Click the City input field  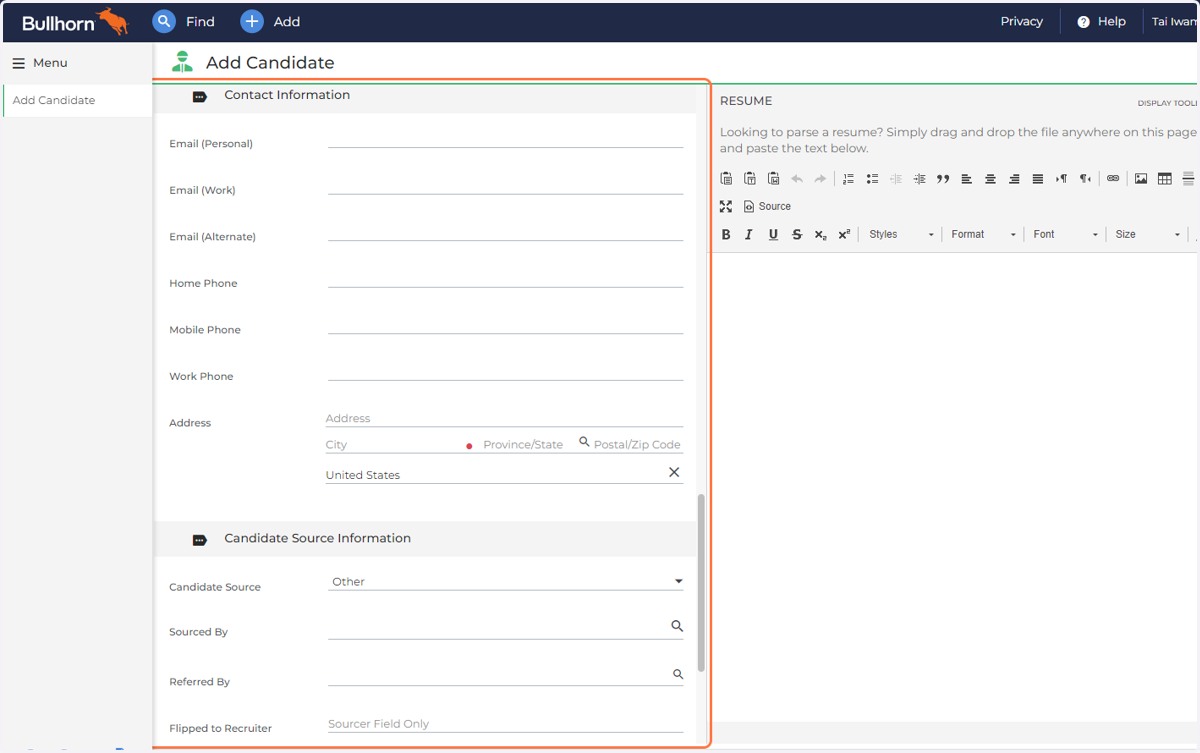click(x=394, y=444)
